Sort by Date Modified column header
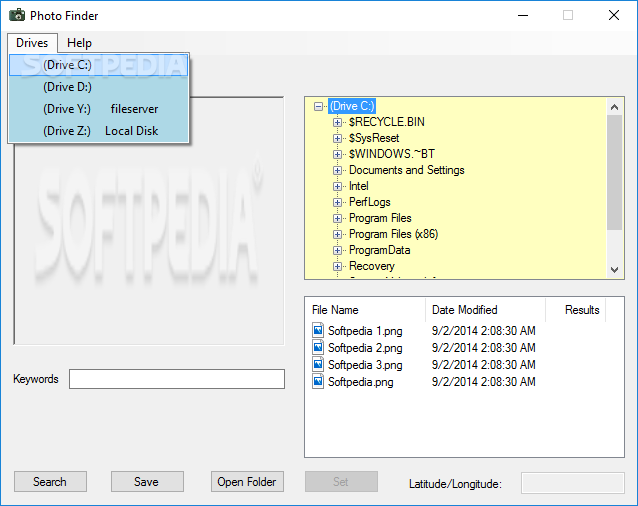The image size is (638, 506). pos(485,310)
